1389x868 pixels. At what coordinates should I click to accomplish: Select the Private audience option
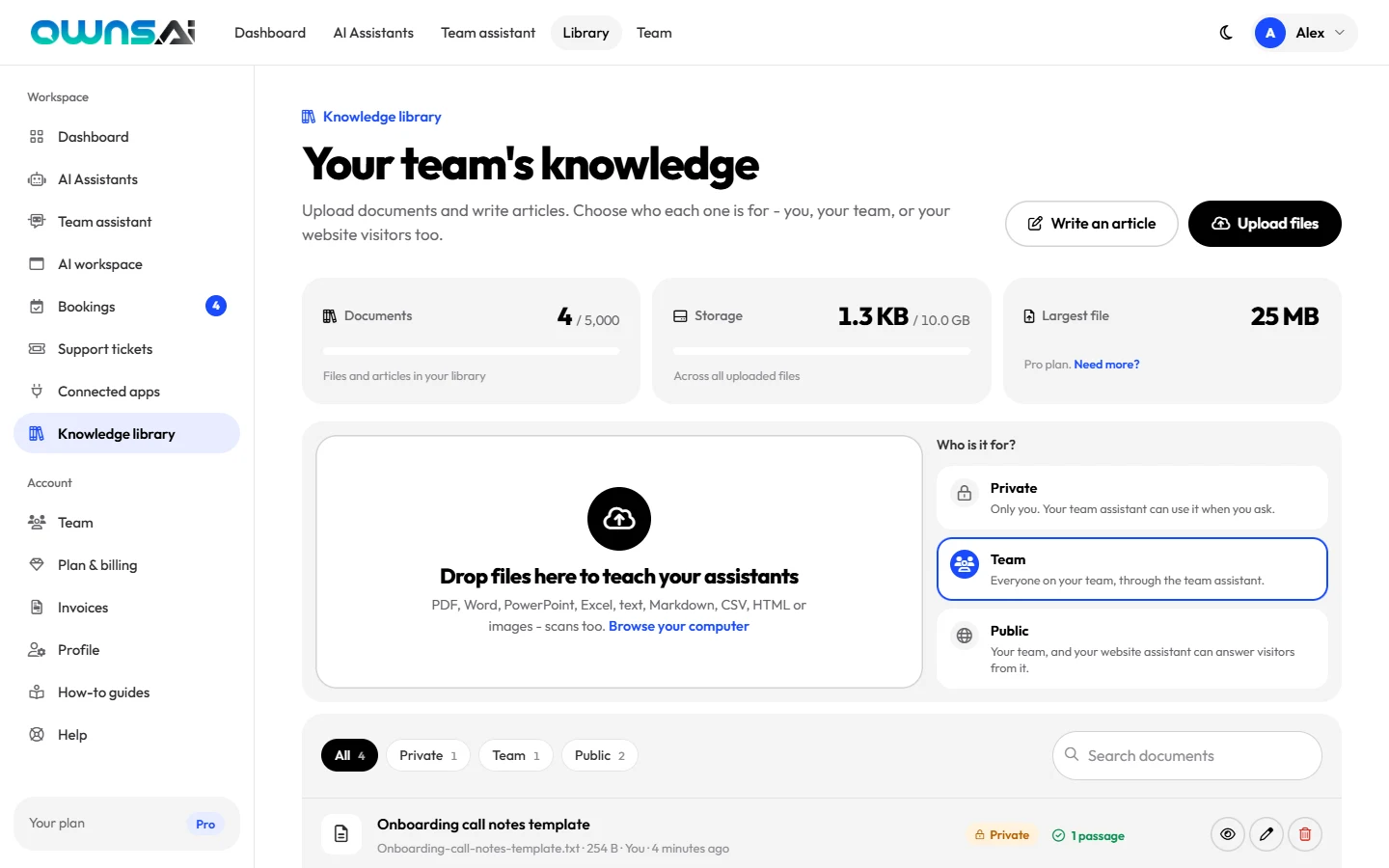point(1132,498)
